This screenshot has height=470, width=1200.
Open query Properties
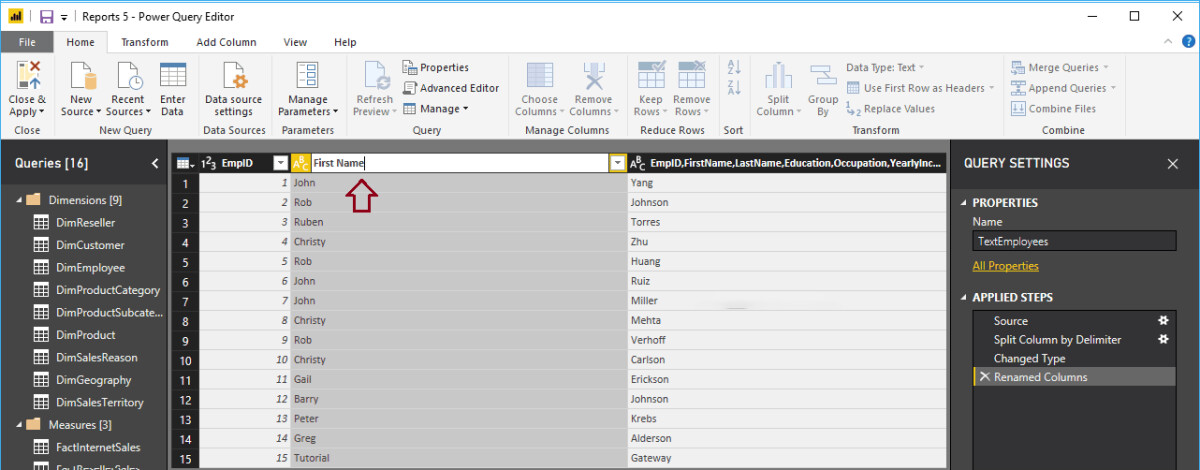[x=436, y=67]
